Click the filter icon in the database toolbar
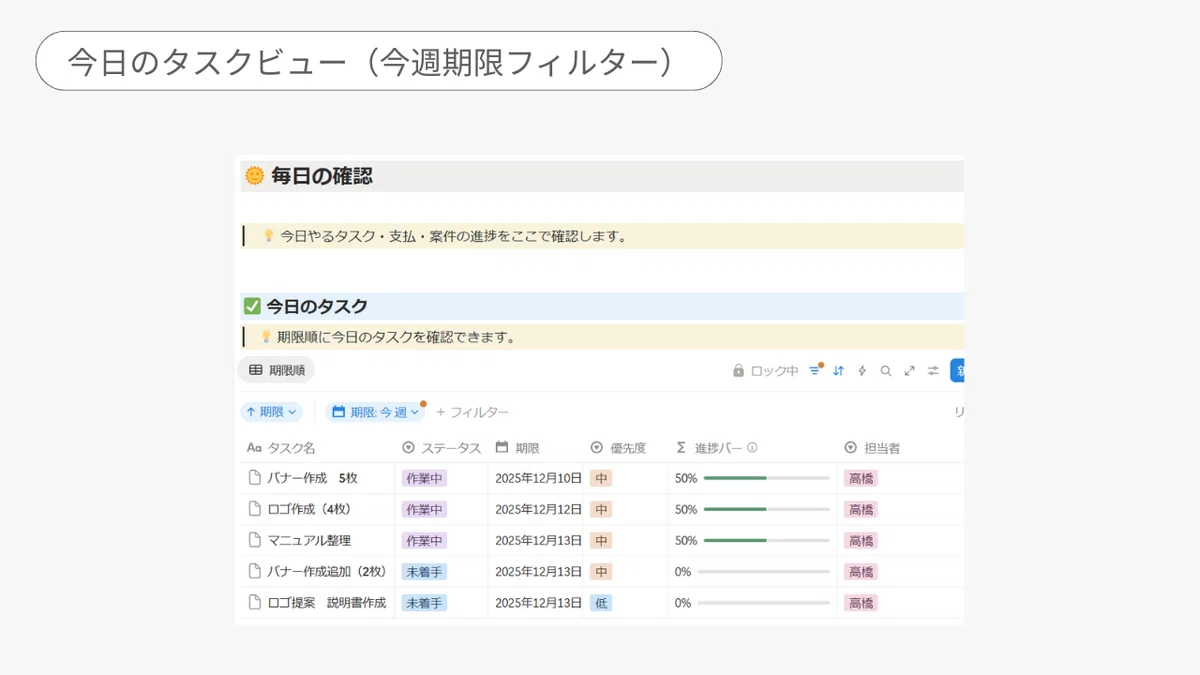Image resolution: width=1200 pixels, height=675 pixels. point(815,371)
